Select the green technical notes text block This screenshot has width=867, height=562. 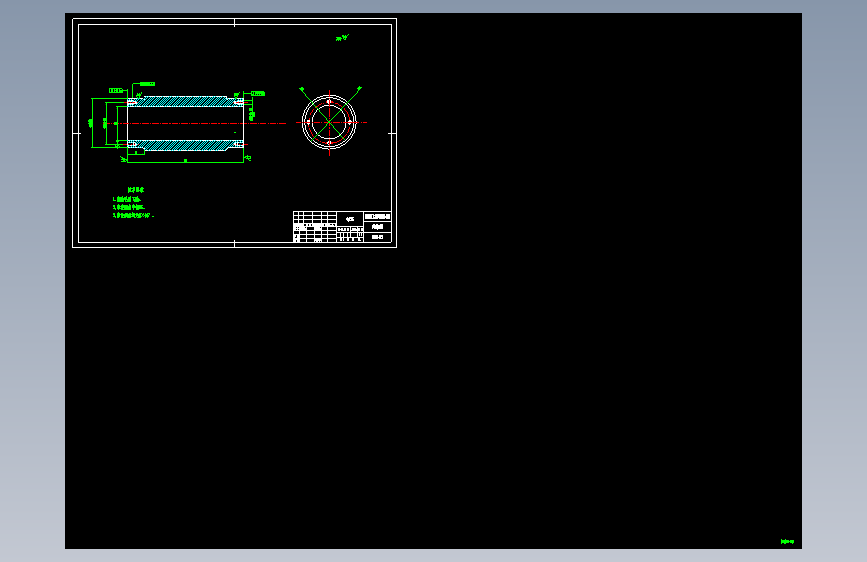[133, 203]
